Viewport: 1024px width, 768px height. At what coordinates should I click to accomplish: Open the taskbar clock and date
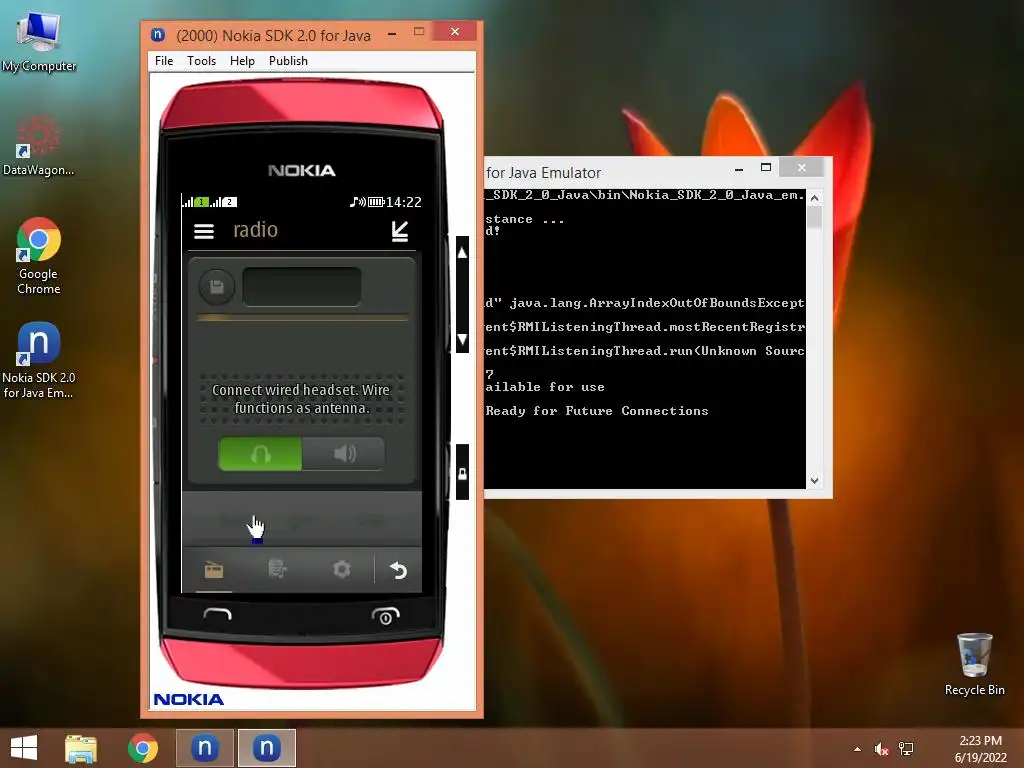(980, 749)
